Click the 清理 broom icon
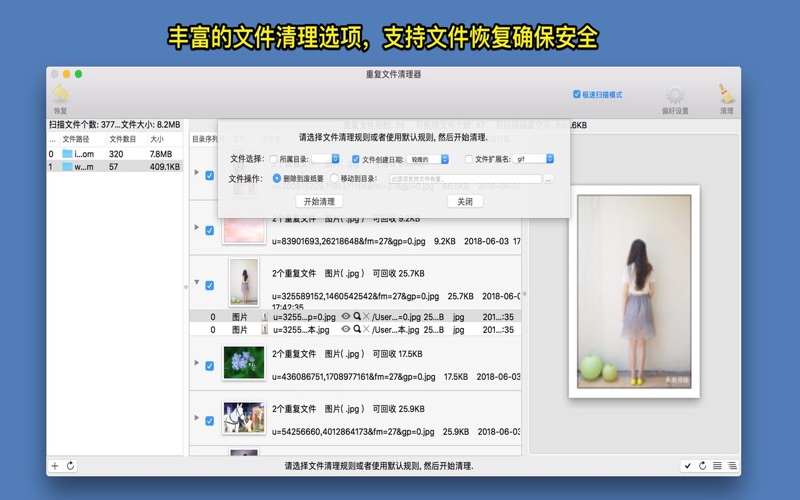This screenshot has height=500, width=800. (x=726, y=94)
